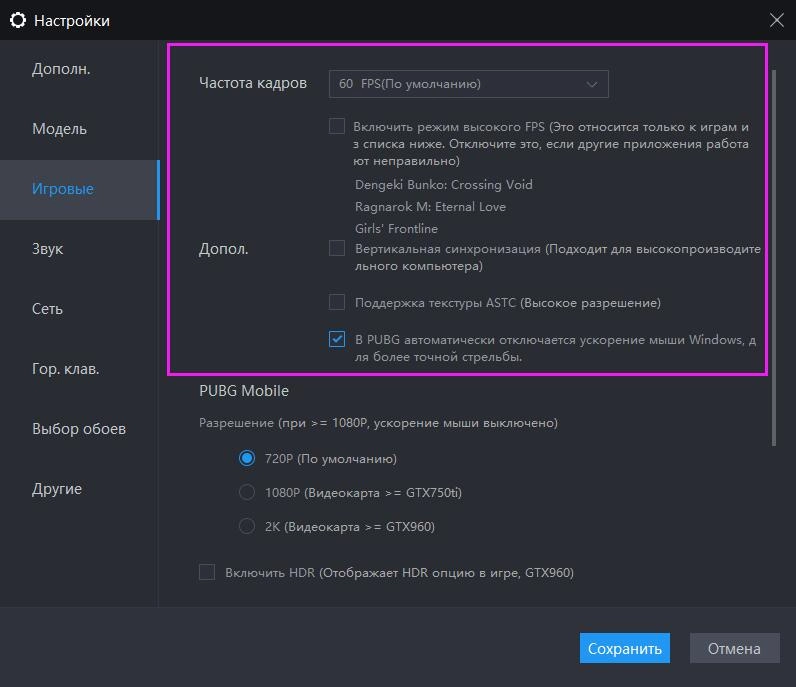Toggle Вертикальная синхронизация checkbox

coord(337,248)
